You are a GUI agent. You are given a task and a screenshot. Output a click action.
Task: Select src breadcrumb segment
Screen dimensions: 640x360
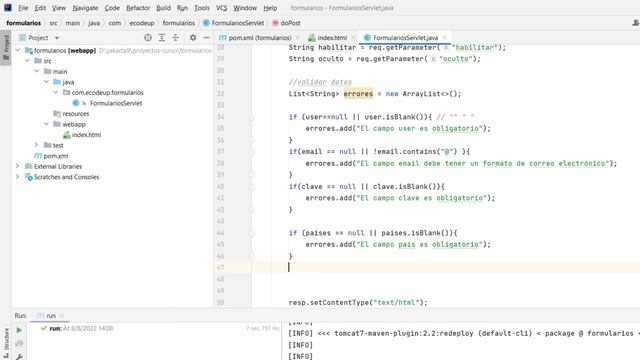pyautogui.click(x=53, y=23)
